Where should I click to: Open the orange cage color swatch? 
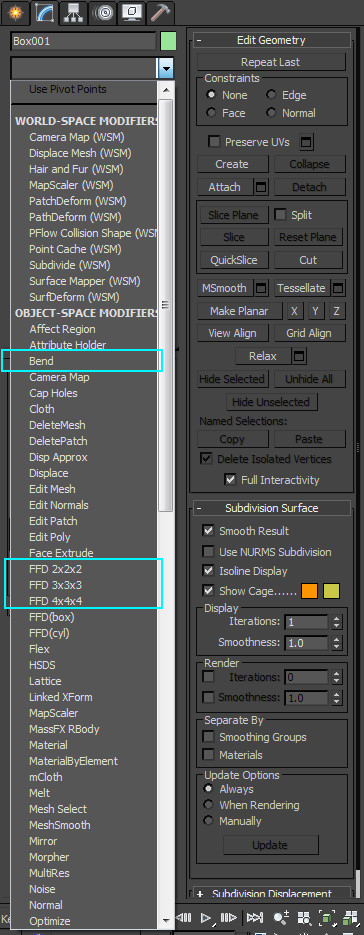tap(309, 591)
